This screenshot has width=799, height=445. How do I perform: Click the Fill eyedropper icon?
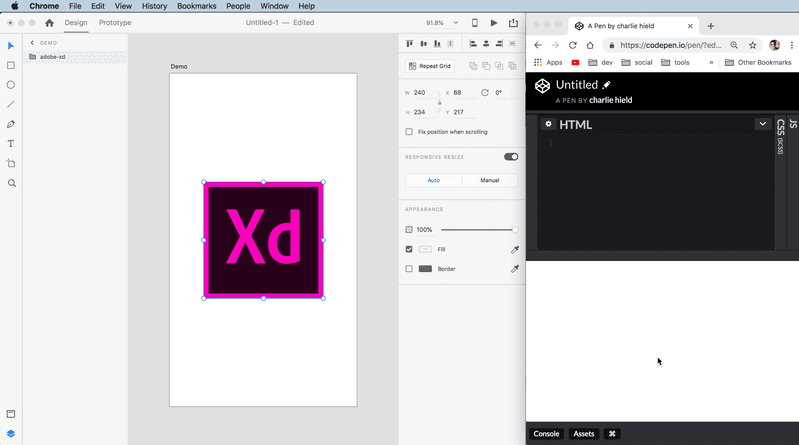click(x=515, y=249)
